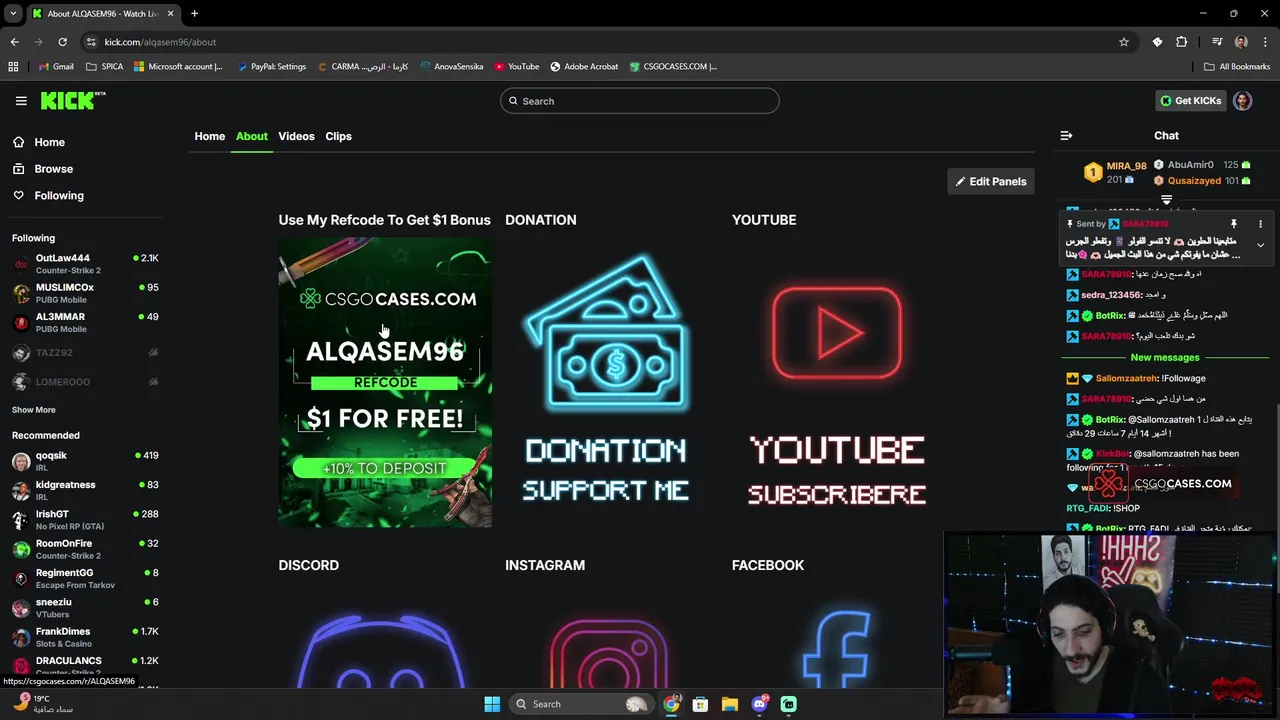Focus the Kick search field
Image resolution: width=1280 pixels, height=720 pixels.
pos(640,101)
